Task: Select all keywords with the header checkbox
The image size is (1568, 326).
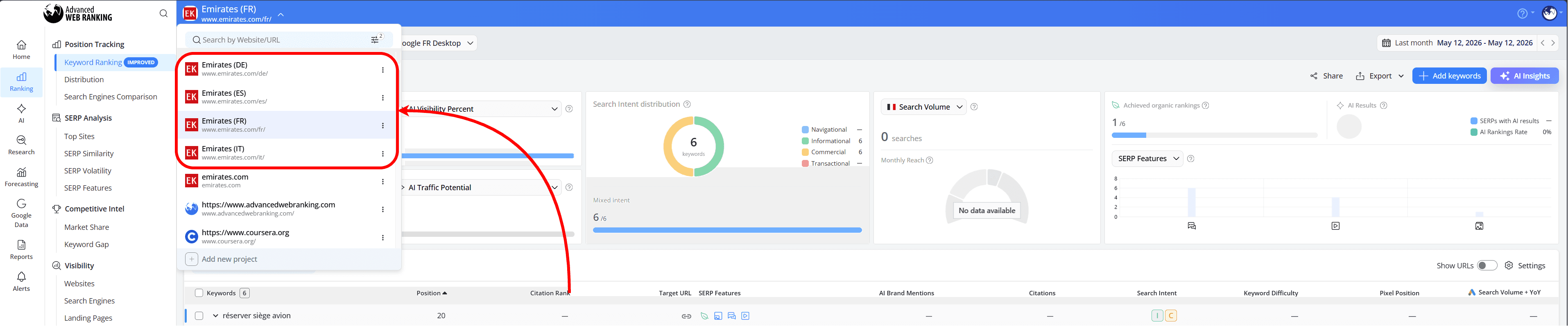Action: 199,293
